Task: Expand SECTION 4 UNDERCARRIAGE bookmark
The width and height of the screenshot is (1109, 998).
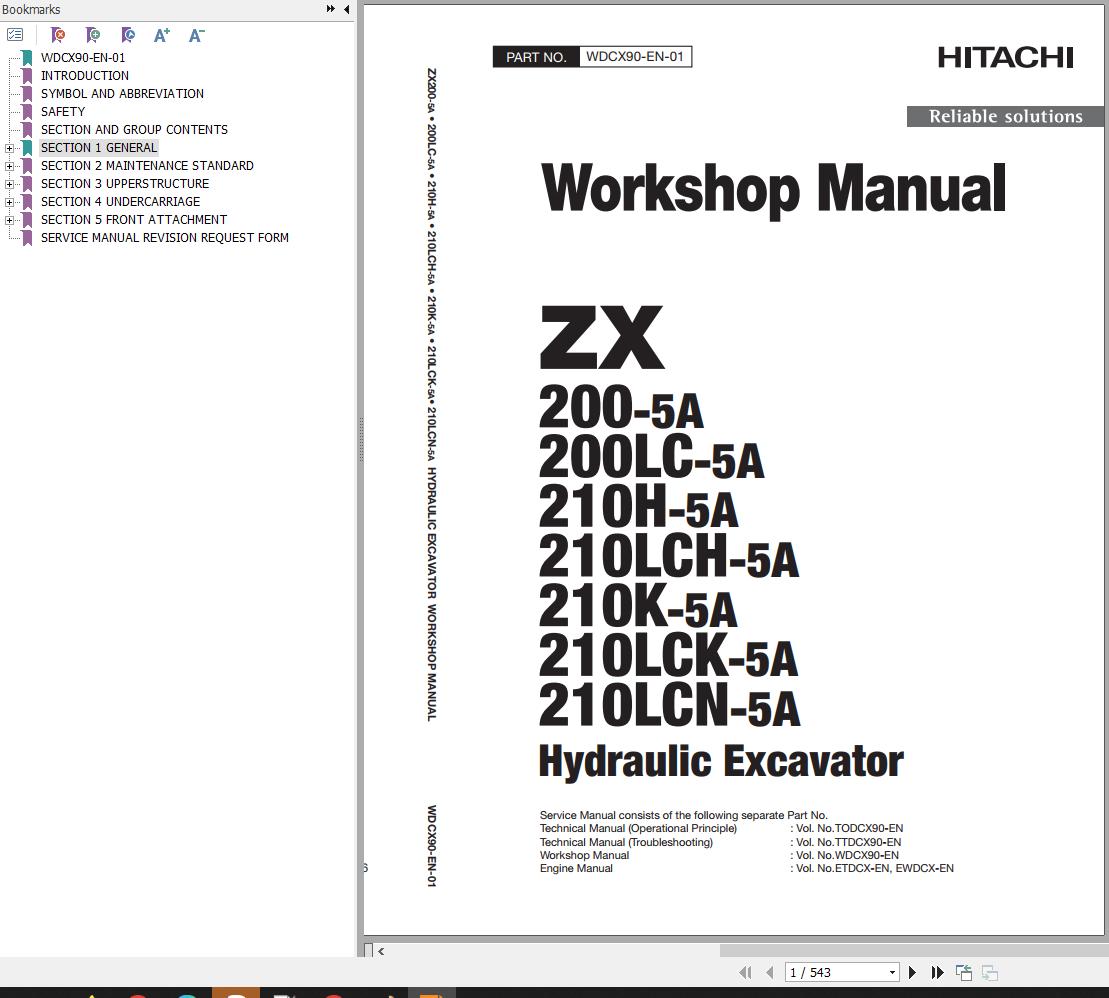Action: (x=9, y=202)
